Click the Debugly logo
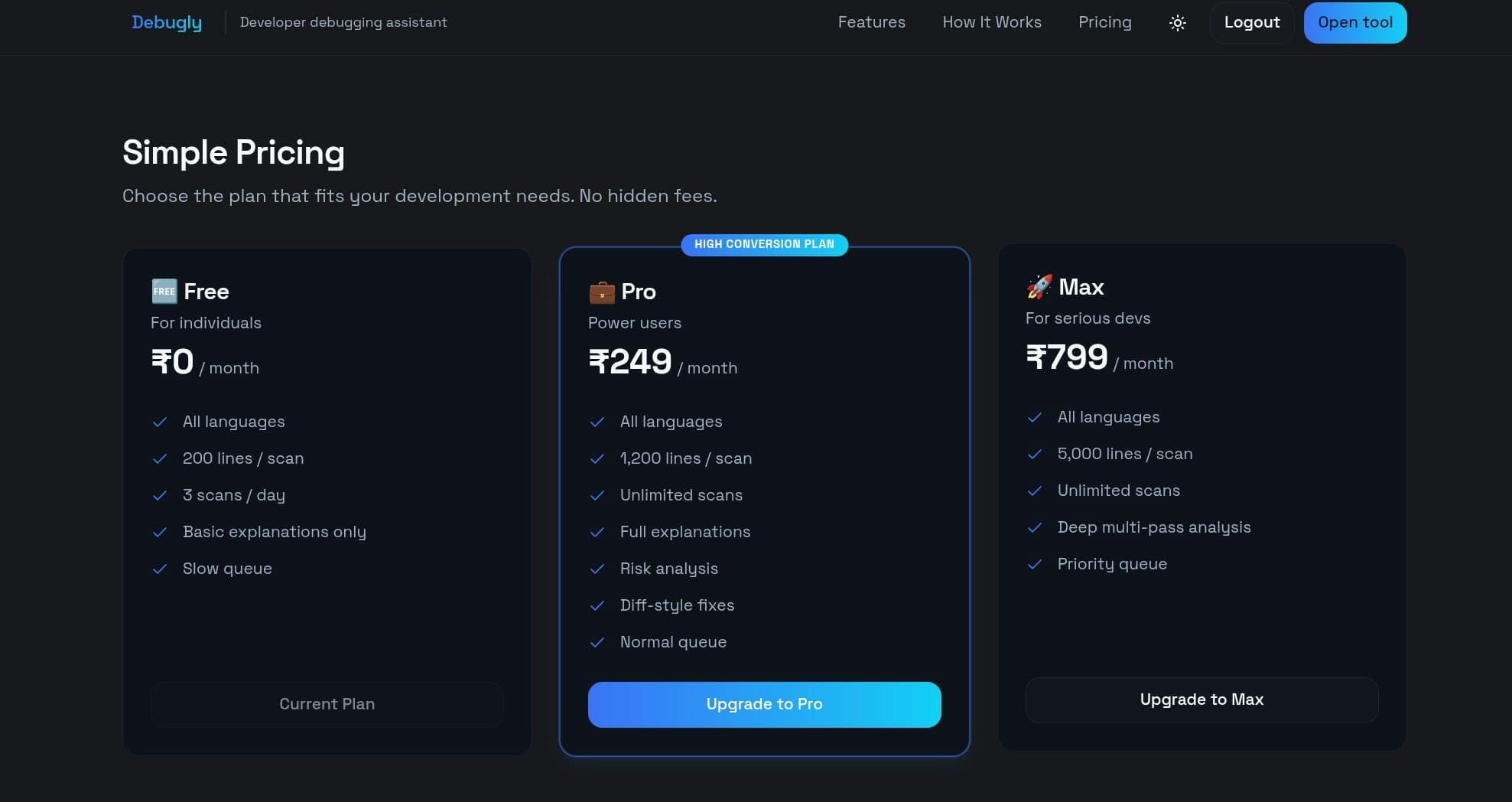The width and height of the screenshot is (1512, 802). (167, 22)
